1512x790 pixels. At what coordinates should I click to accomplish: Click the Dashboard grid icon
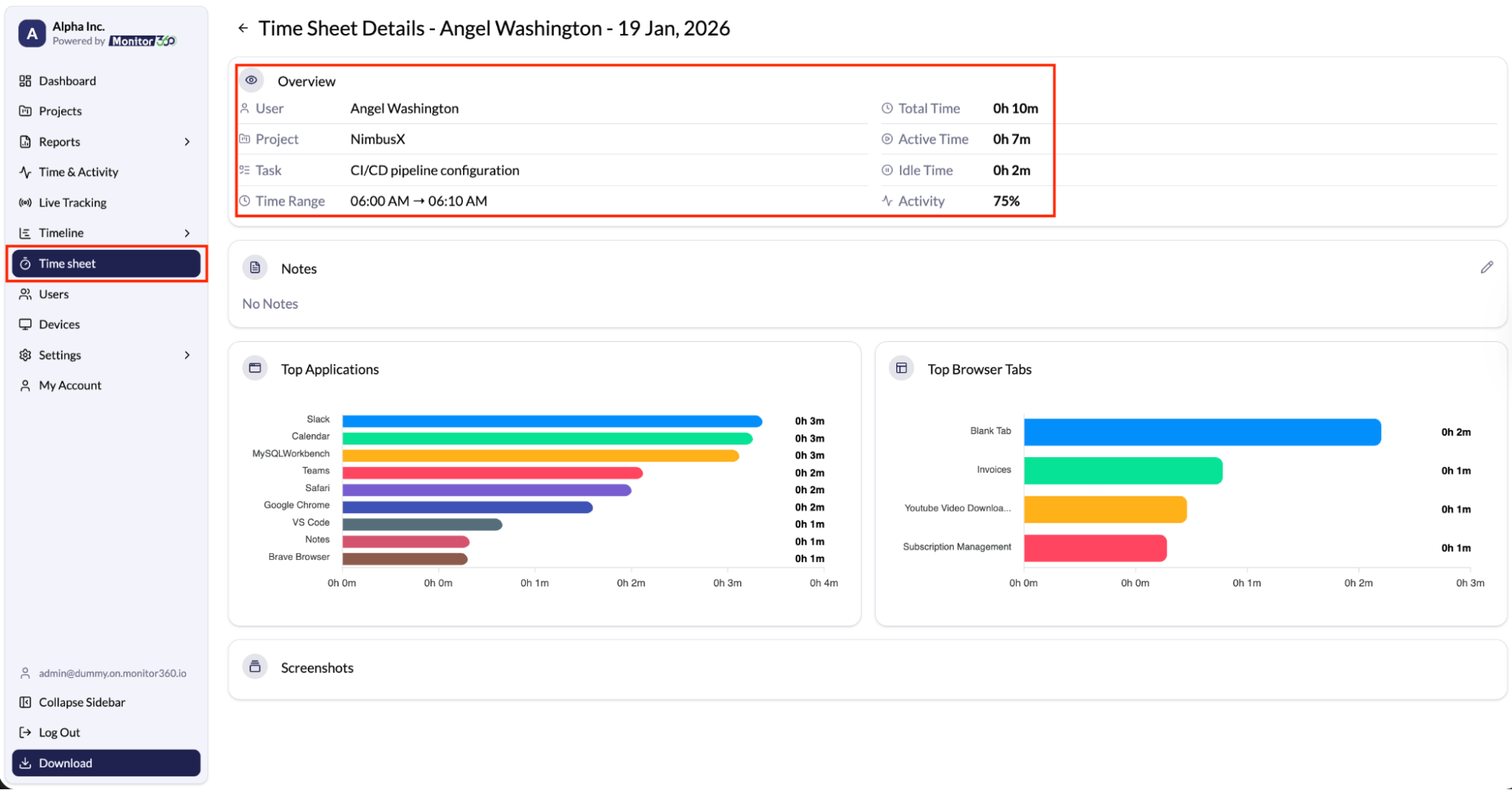point(25,81)
